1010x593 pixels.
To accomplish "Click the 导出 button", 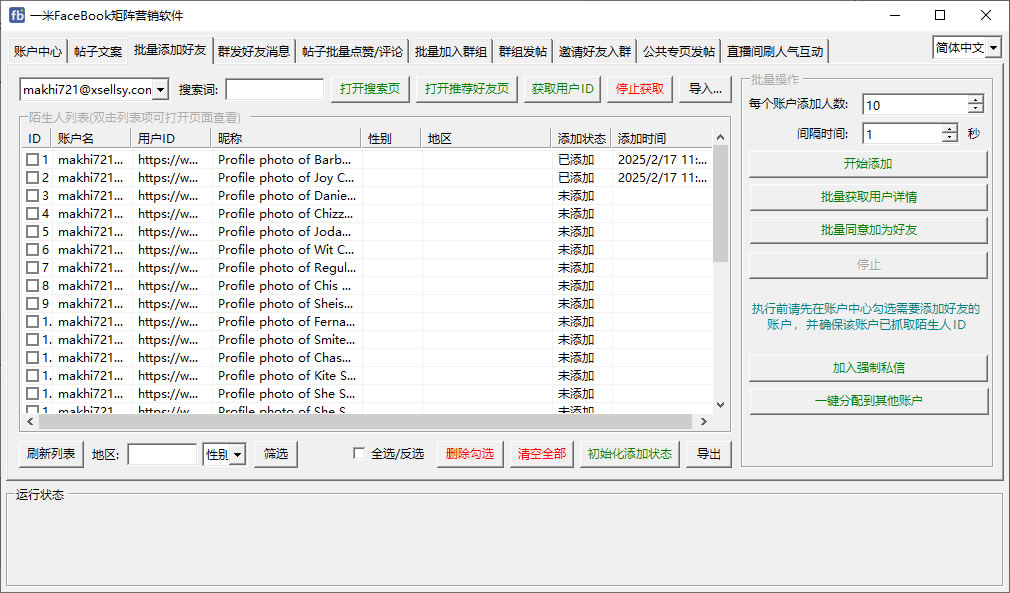I will 709,454.
